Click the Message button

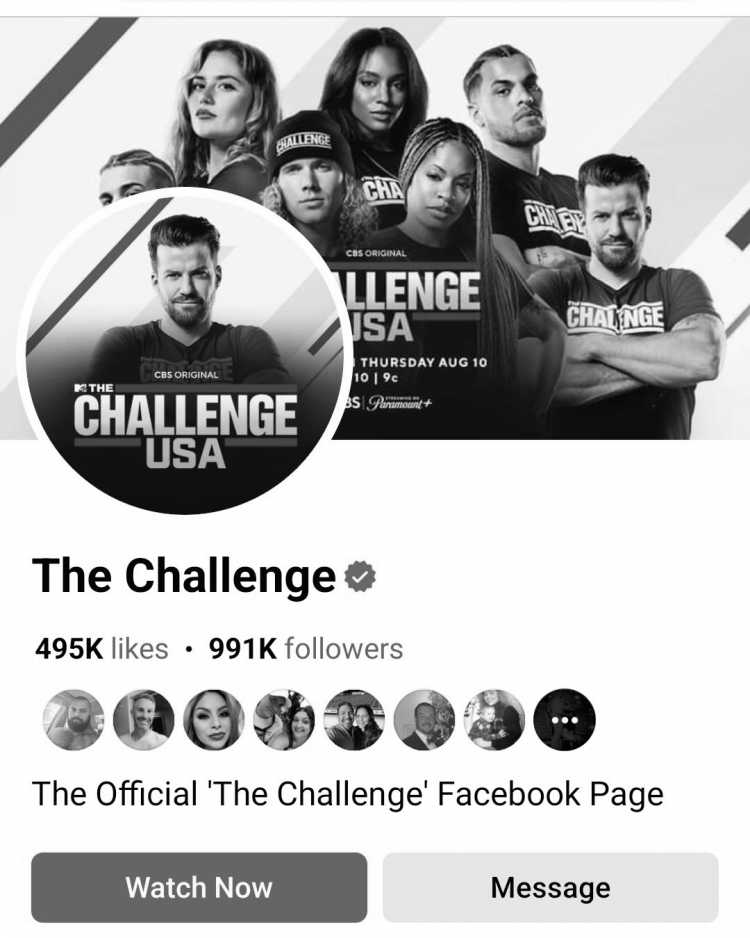click(550, 887)
